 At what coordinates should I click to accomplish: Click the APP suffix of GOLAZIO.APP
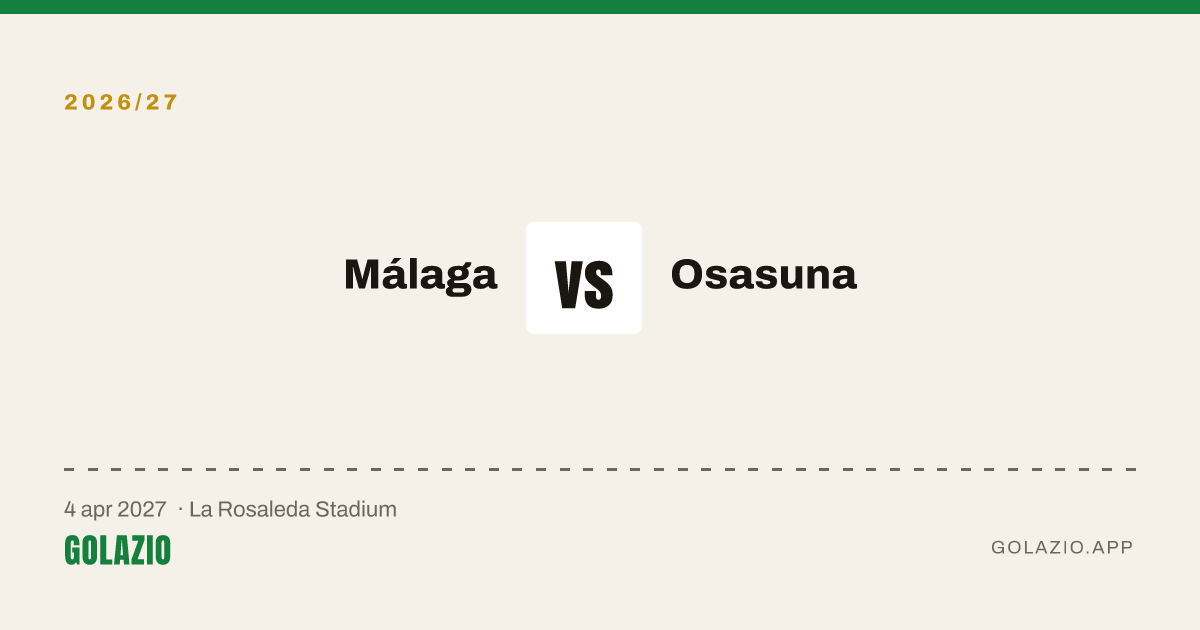pyautogui.click(x=1113, y=547)
